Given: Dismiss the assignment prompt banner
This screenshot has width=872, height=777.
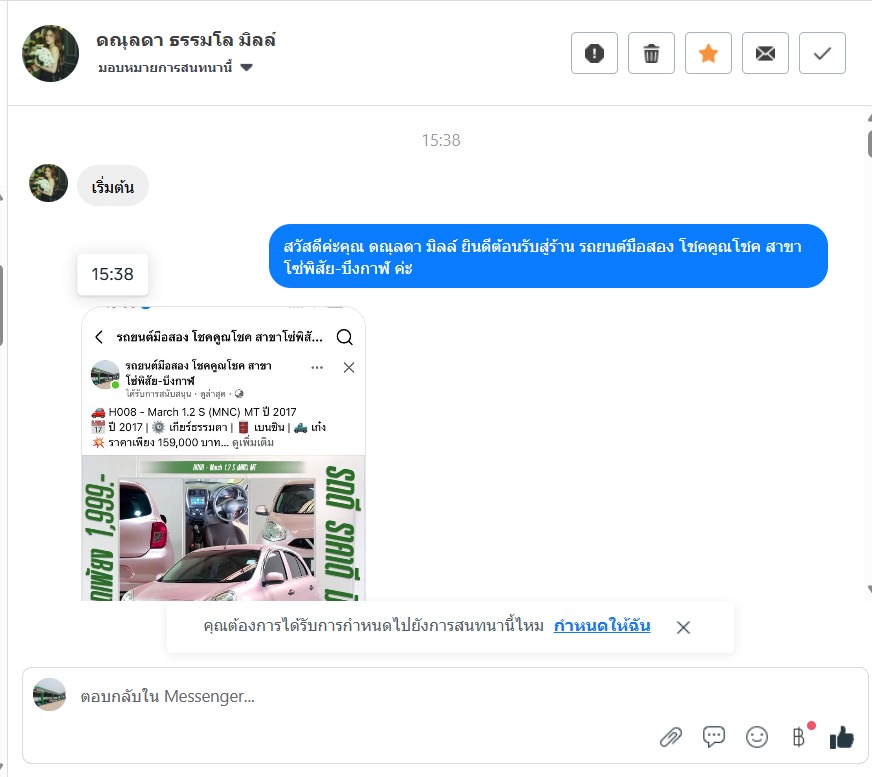Looking at the screenshot, I should coord(683,627).
